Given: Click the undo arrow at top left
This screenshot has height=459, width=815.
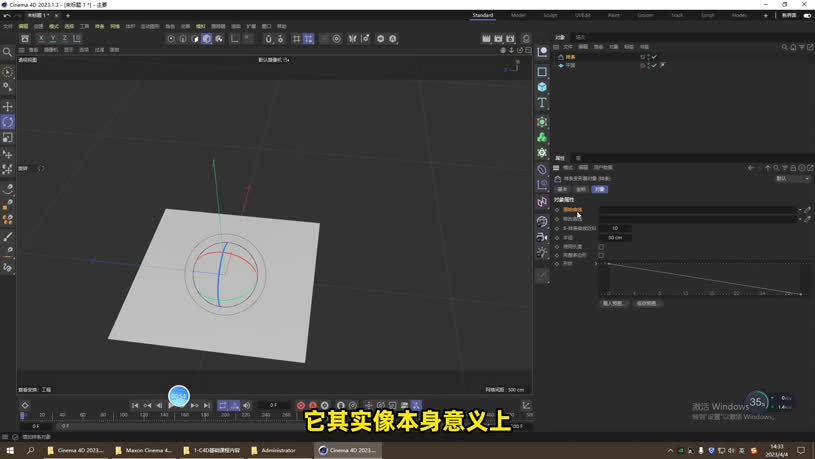Looking at the screenshot, I should tap(7, 16).
